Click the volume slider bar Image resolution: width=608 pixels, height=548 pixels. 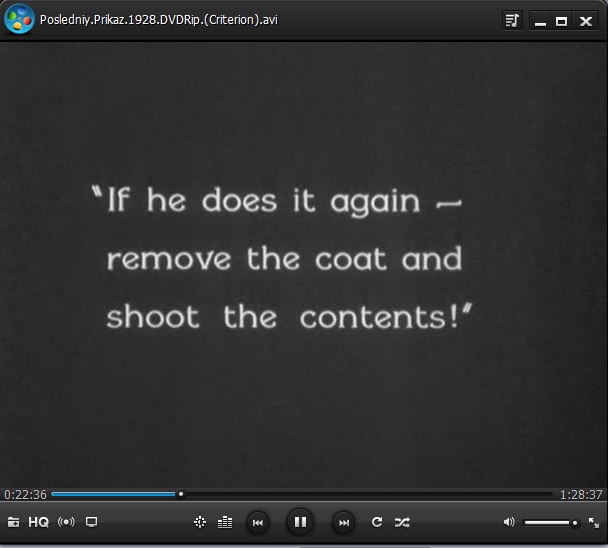[551, 523]
